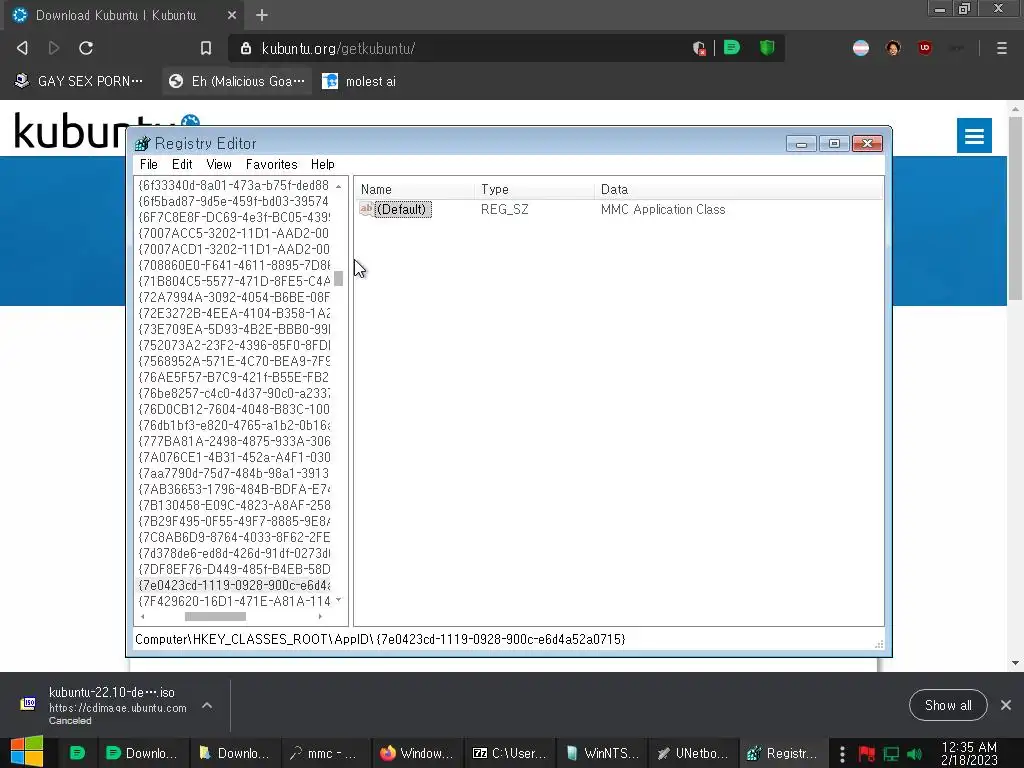The height and width of the screenshot is (768, 1024).
Task: Go back in the browser
Action: click(x=22, y=48)
